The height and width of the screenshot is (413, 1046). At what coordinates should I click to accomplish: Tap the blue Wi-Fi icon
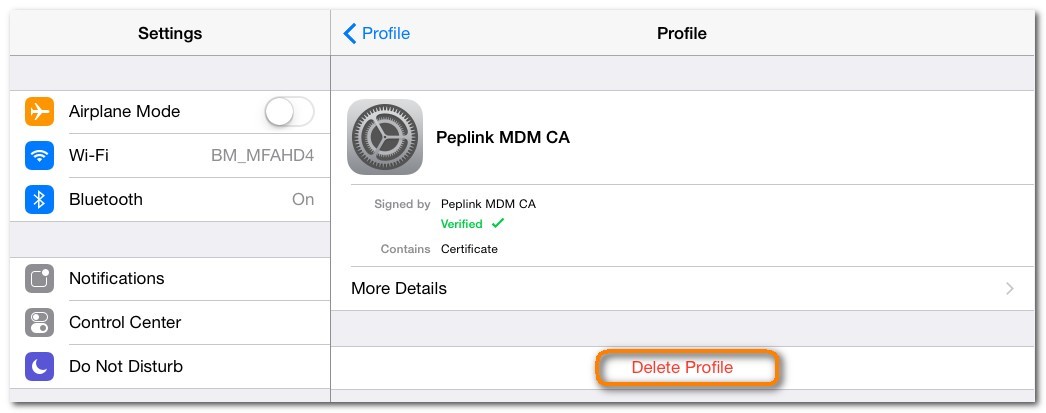pyautogui.click(x=39, y=155)
